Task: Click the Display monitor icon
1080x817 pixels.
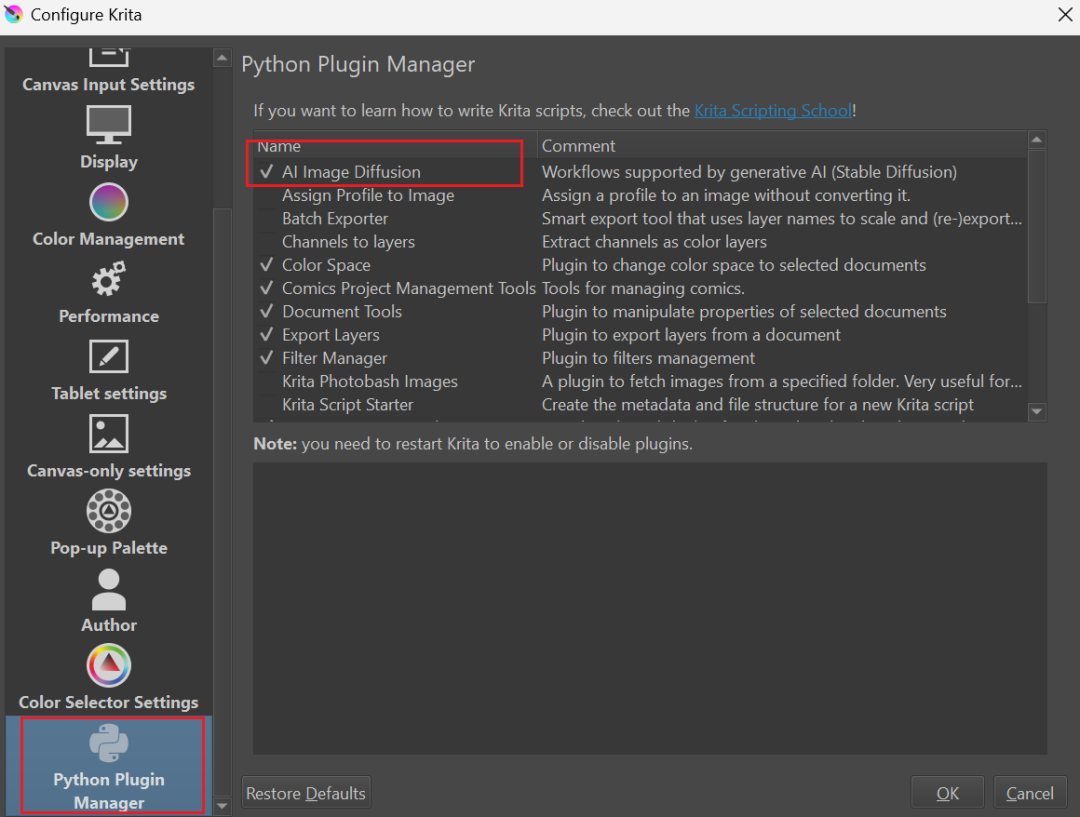Action: [x=109, y=125]
